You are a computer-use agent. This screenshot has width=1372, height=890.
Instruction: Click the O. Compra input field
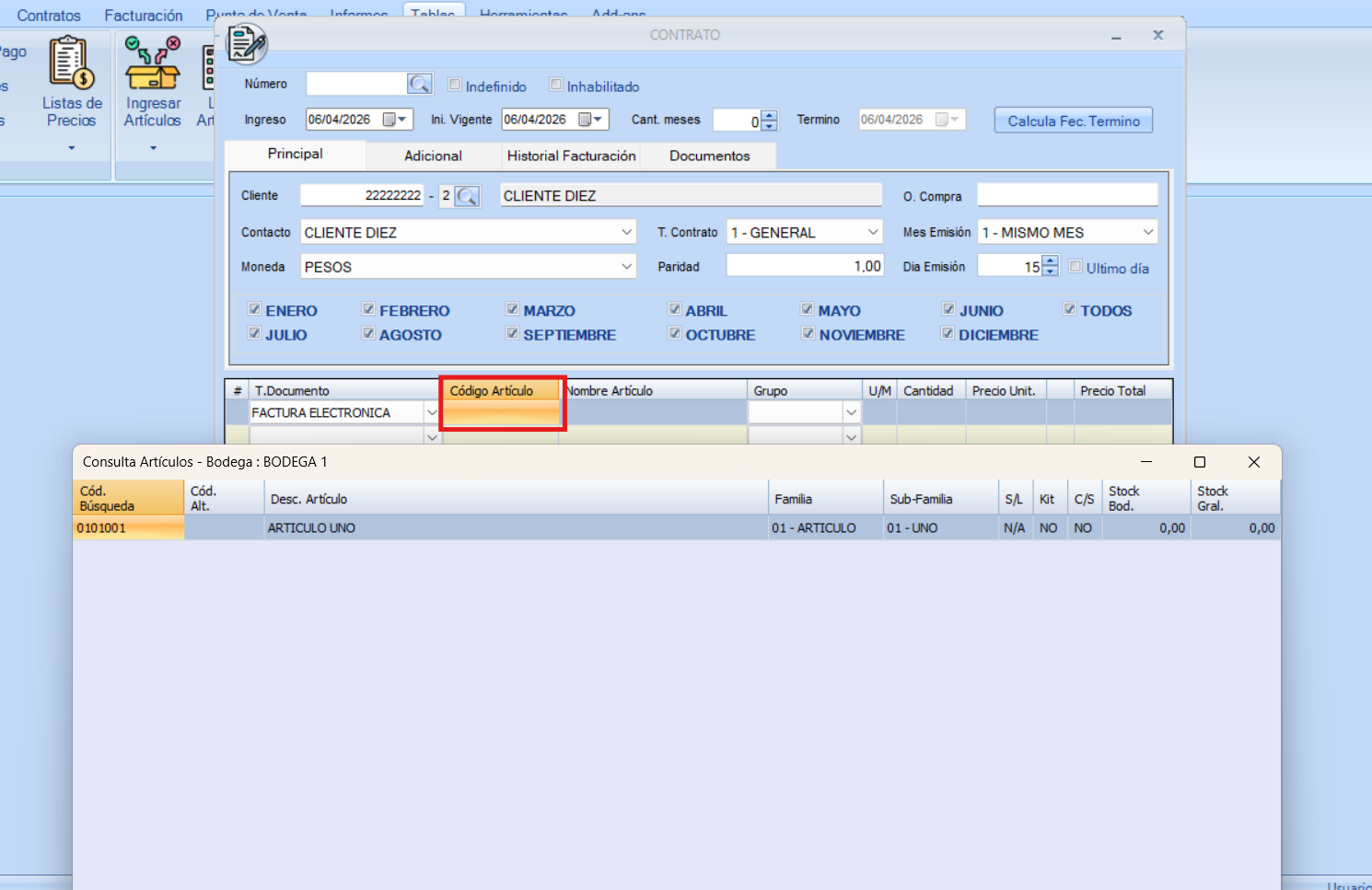tap(1066, 195)
